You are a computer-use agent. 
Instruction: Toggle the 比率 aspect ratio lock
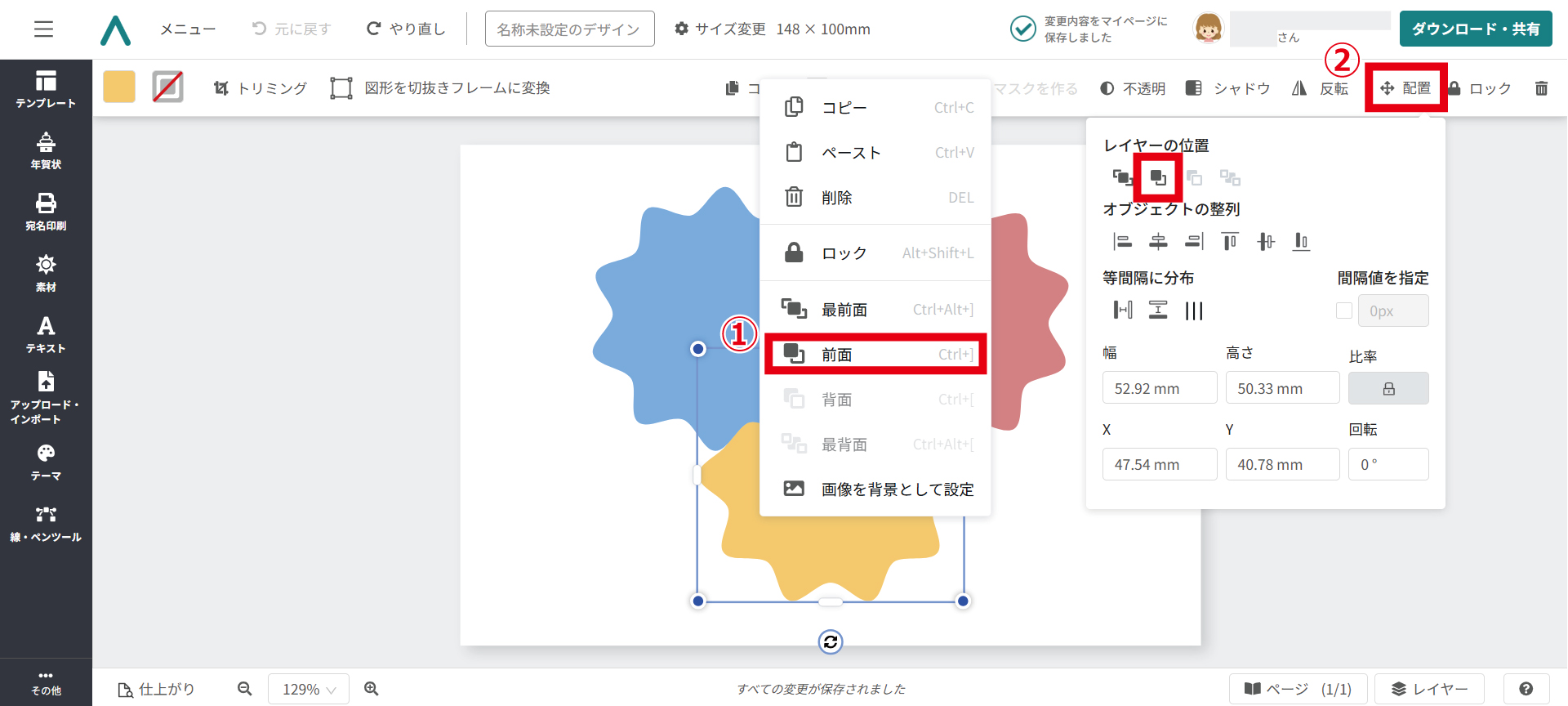coord(1388,388)
